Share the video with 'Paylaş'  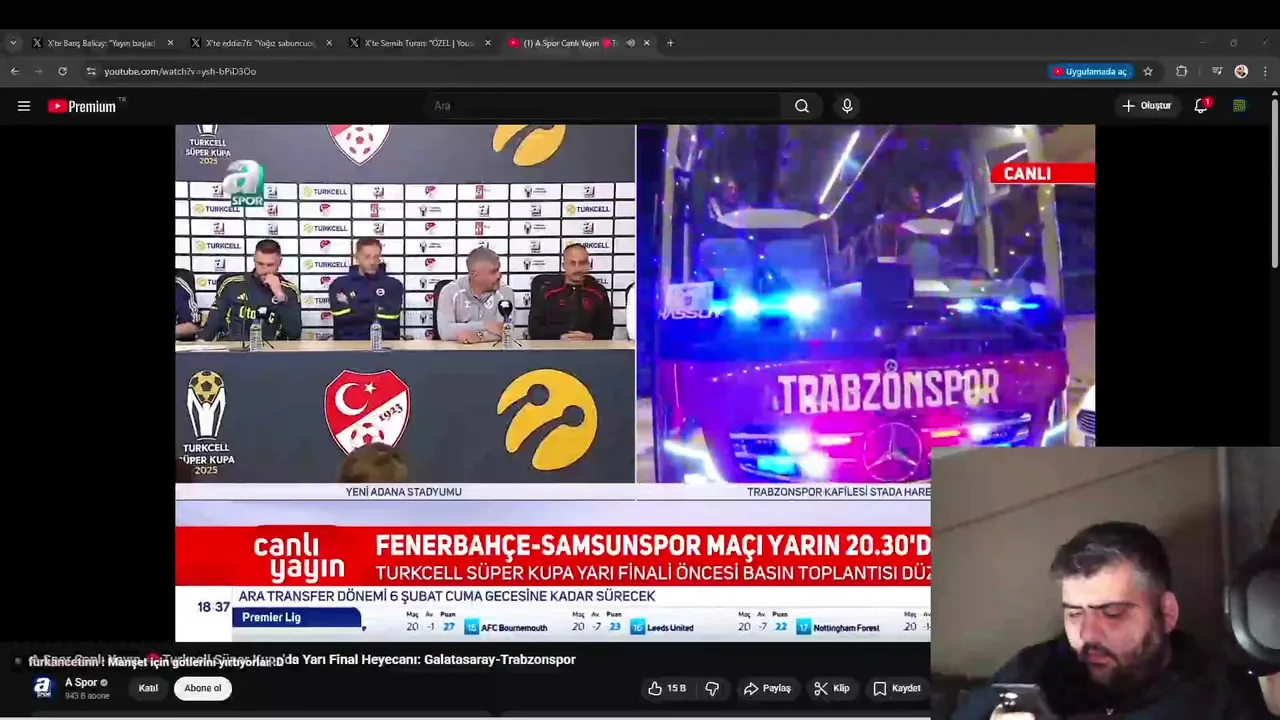coord(767,688)
